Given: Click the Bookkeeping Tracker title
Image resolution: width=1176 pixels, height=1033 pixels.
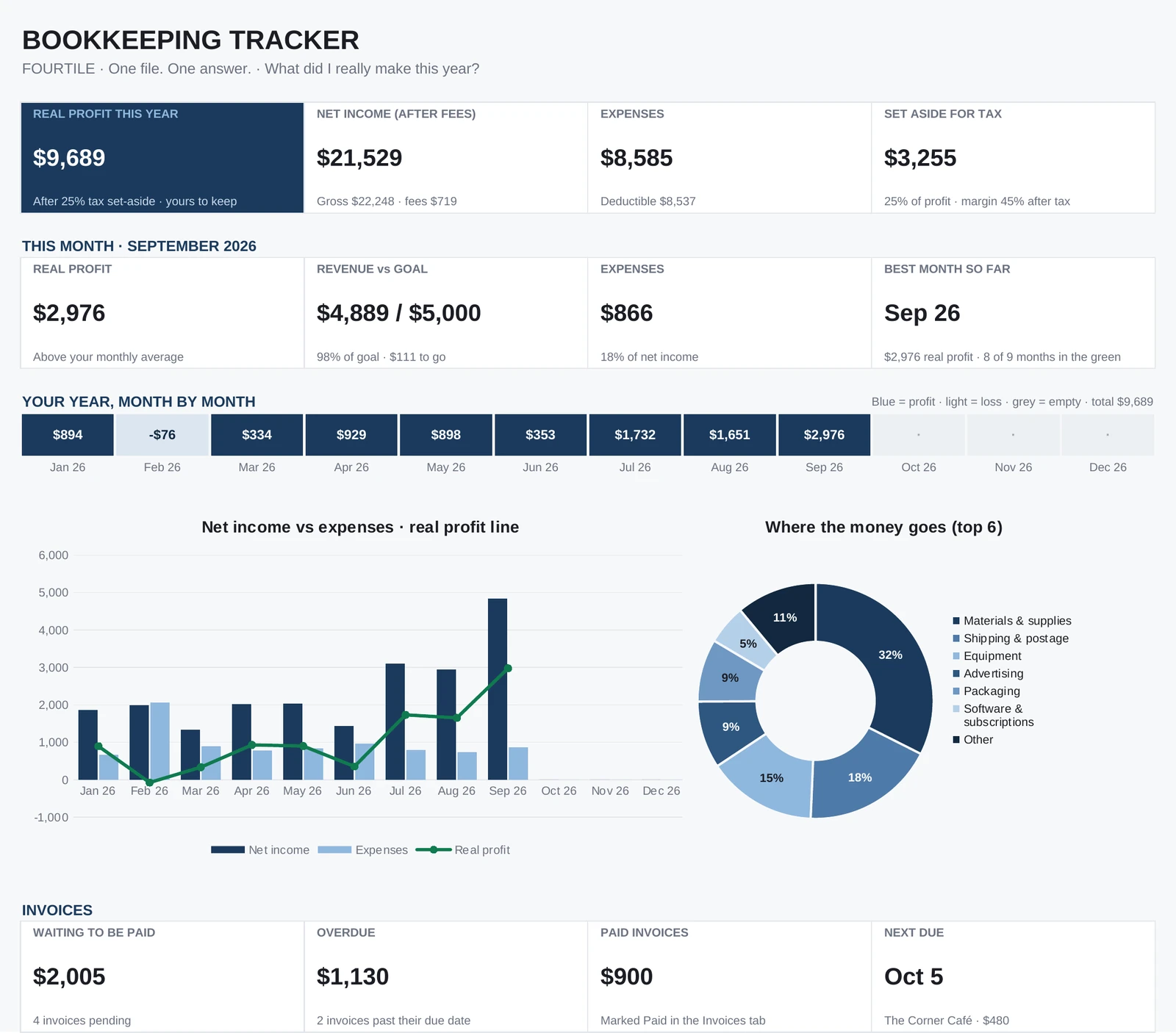Looking at the screenshot, I should coord(190,40).
